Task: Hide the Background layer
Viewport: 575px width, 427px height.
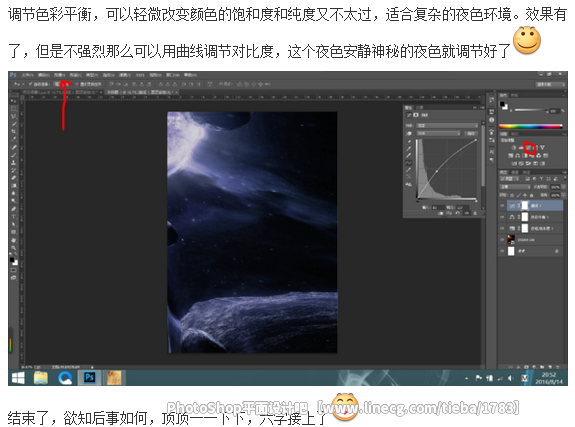Action: click(x=502, y=251)
